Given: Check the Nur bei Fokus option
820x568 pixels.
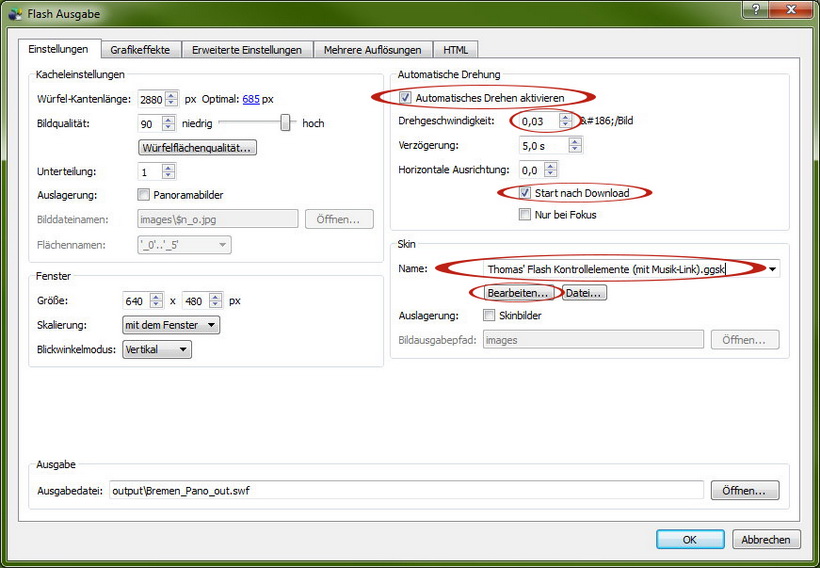Looking at the screenshot, I should (x=525, y=214).
